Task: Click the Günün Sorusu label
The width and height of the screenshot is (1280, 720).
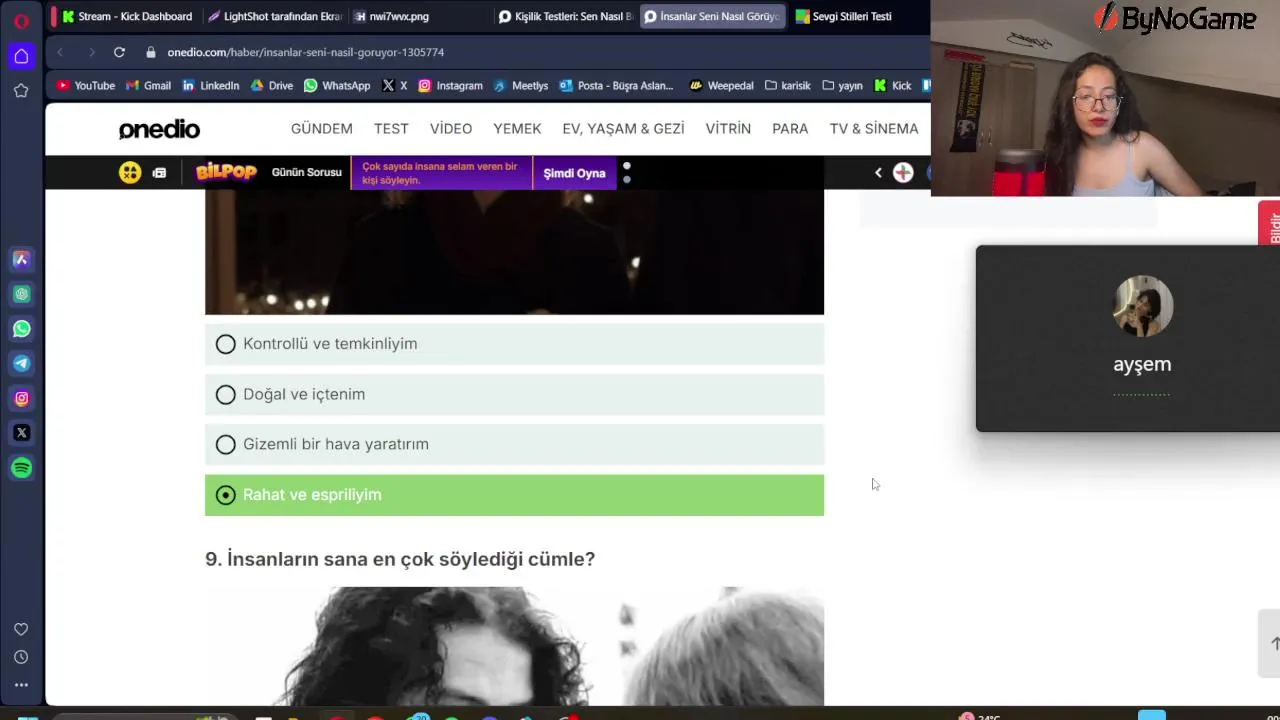Action: coord(307,173)
